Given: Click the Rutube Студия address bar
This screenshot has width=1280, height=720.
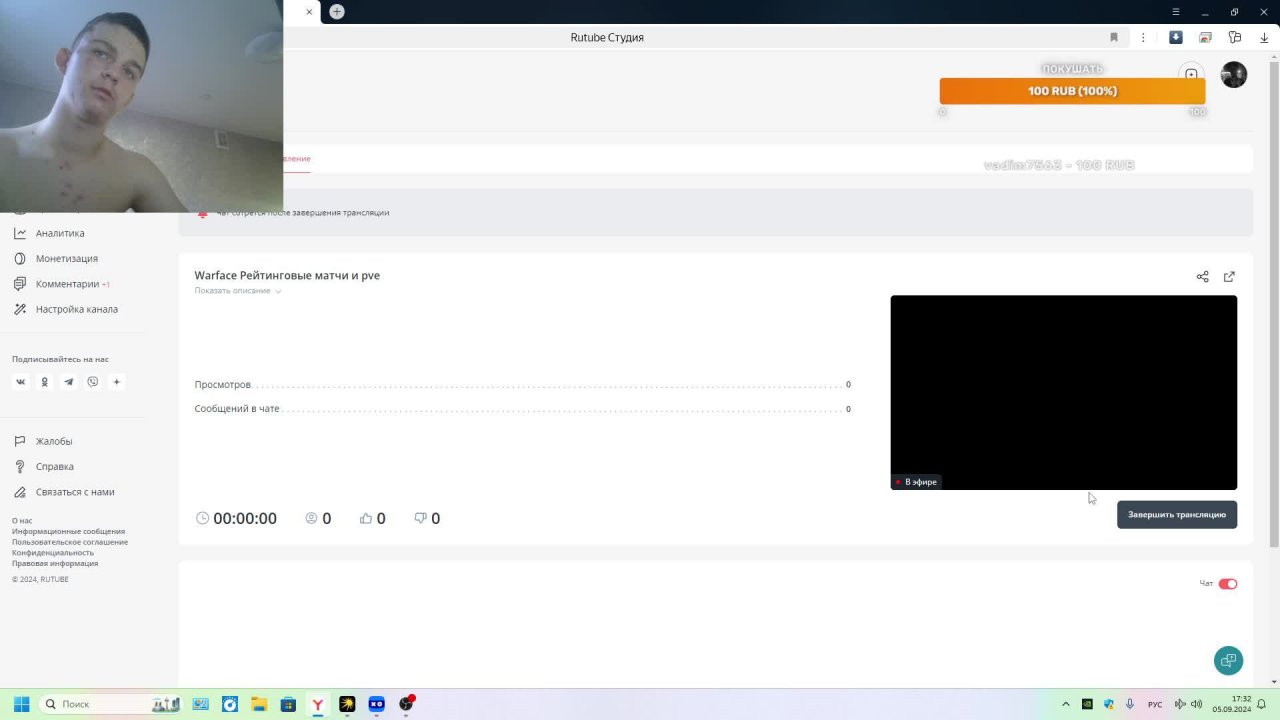Looking at the screenshot, I should coord(607,37).
